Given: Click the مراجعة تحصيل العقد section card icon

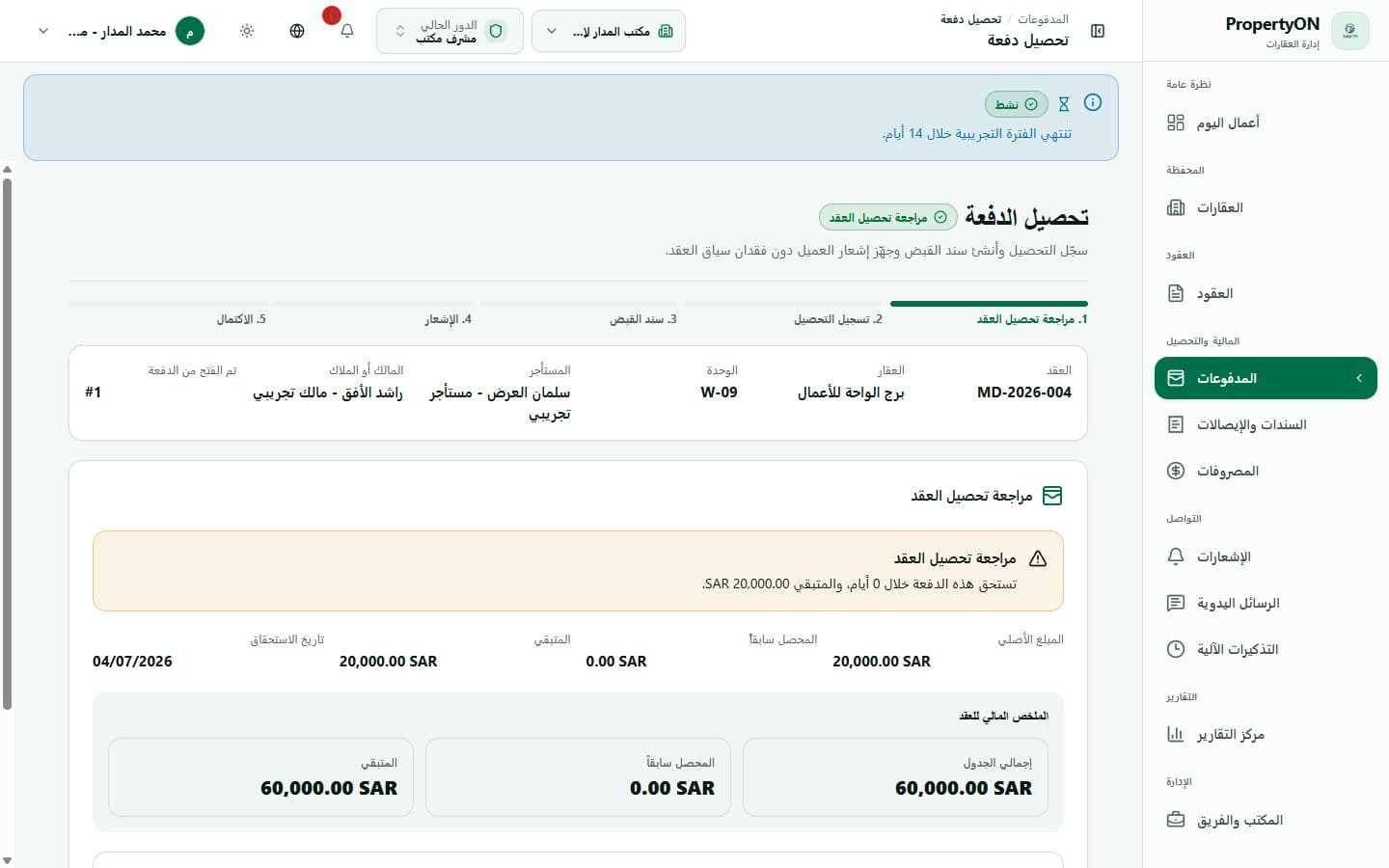Looking at the screenshot, I should click(1052, 496).
